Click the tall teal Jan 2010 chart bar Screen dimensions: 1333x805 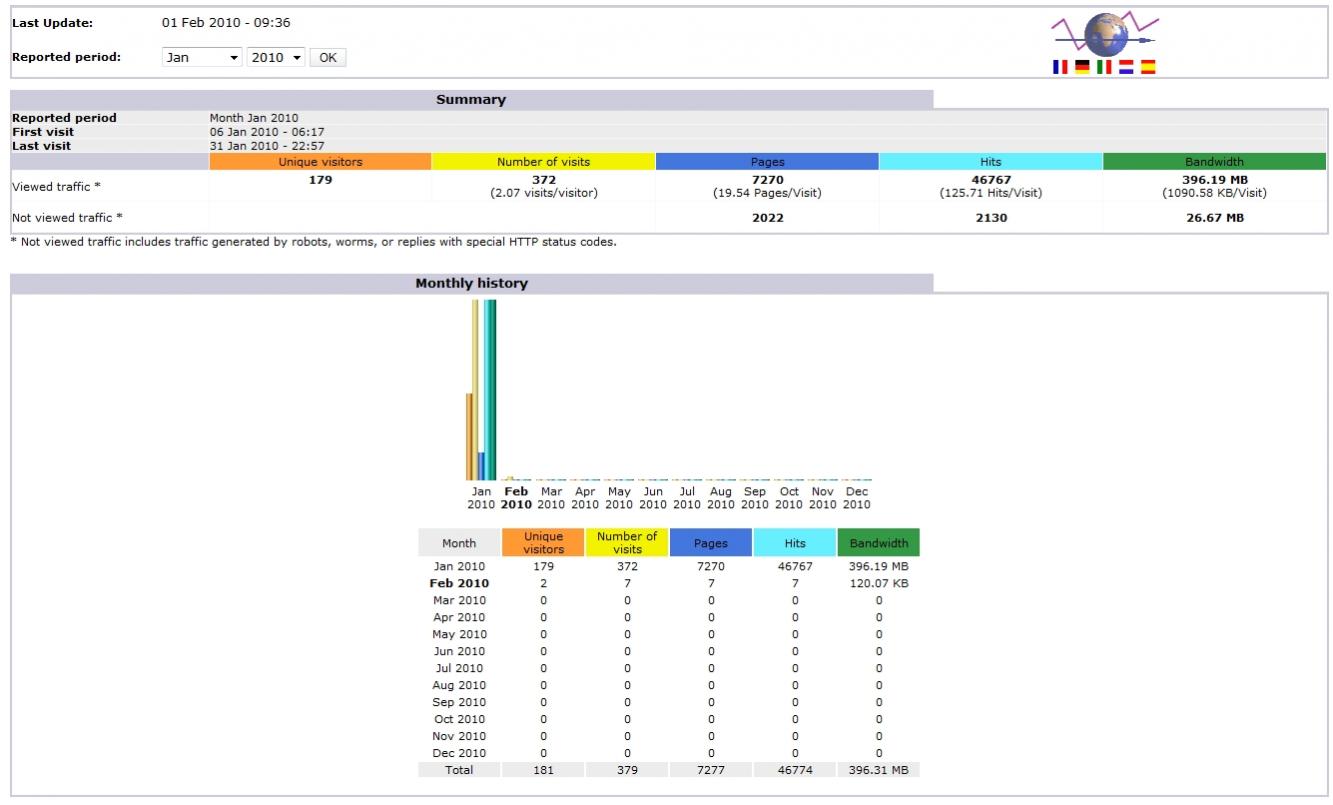click(490, 390)
